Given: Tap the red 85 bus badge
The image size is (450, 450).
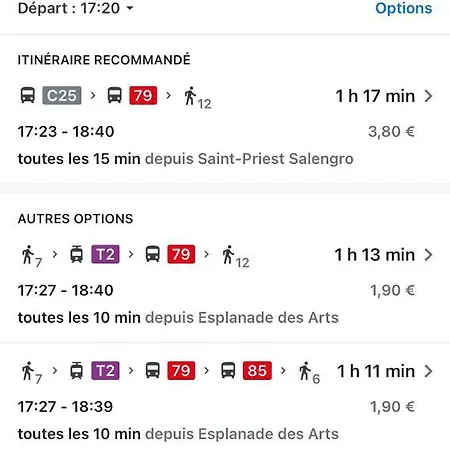Looking at the screenshot, I should click(257, 371).
